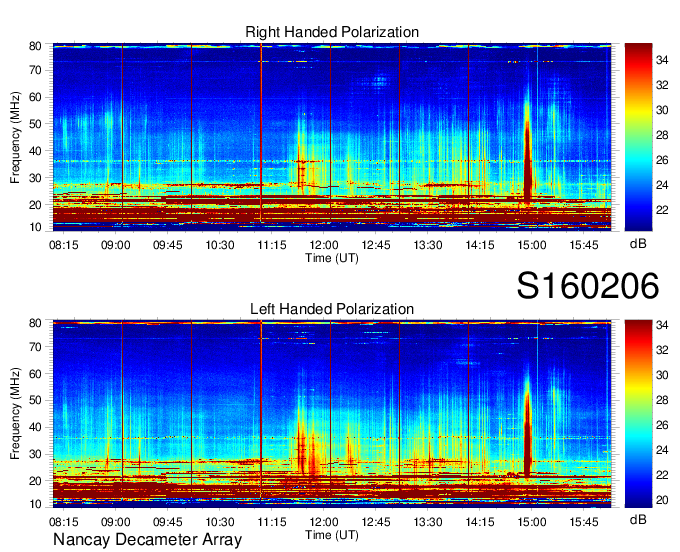
Task: Click the 12:45 tick label of Right Handed plot
Action: coord(376,245)
